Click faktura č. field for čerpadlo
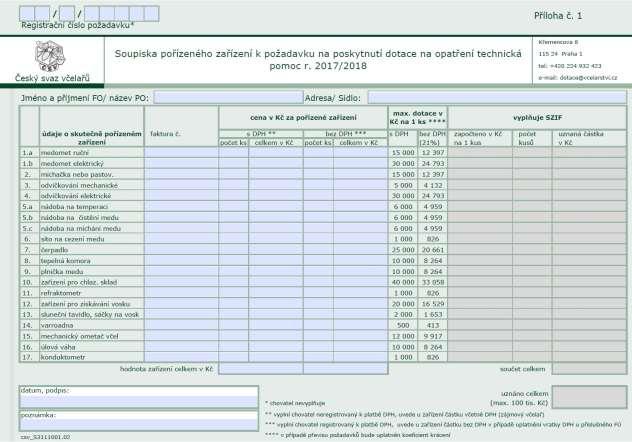Image resolution: width=632 pixels, height=442 pixels. tap(181, 250)
